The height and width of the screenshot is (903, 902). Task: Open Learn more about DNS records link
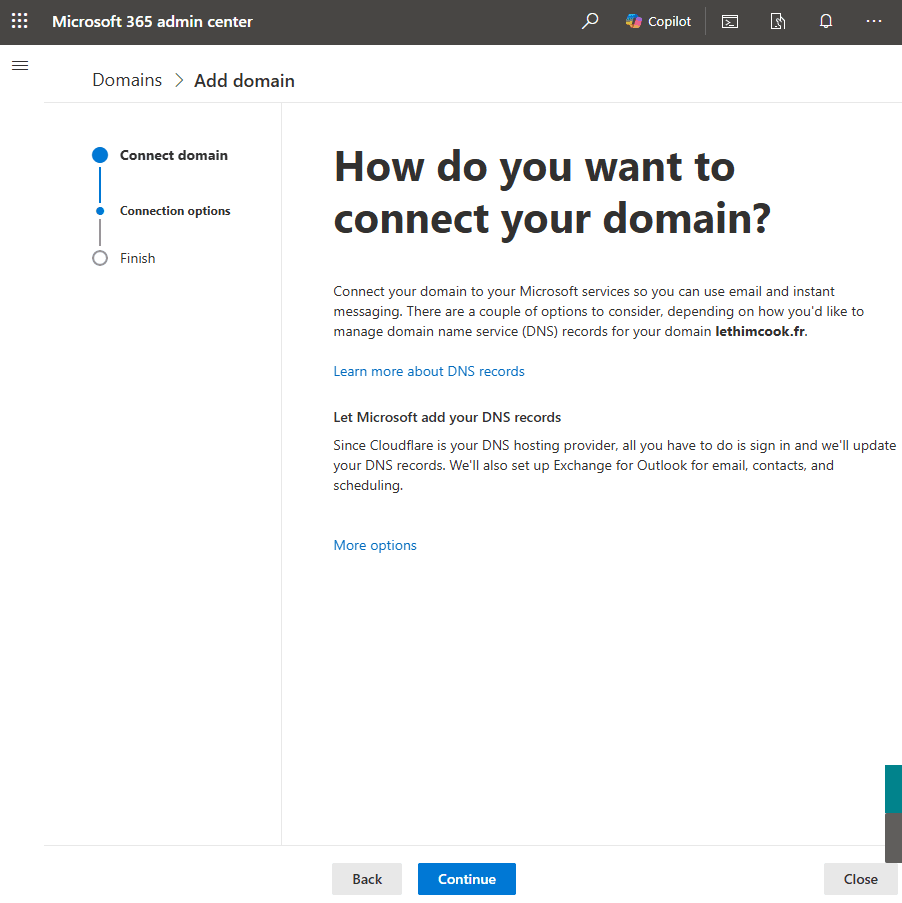[x=429, y=371]
